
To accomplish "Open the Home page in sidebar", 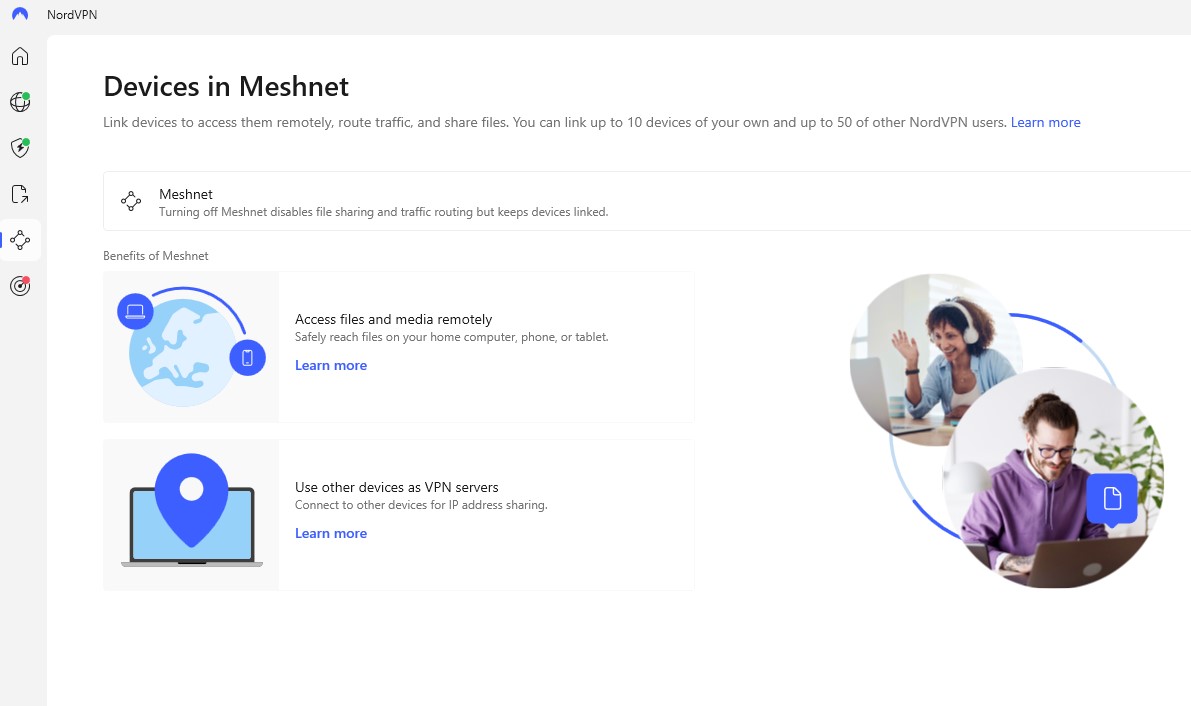I will [x=20, y=56].
